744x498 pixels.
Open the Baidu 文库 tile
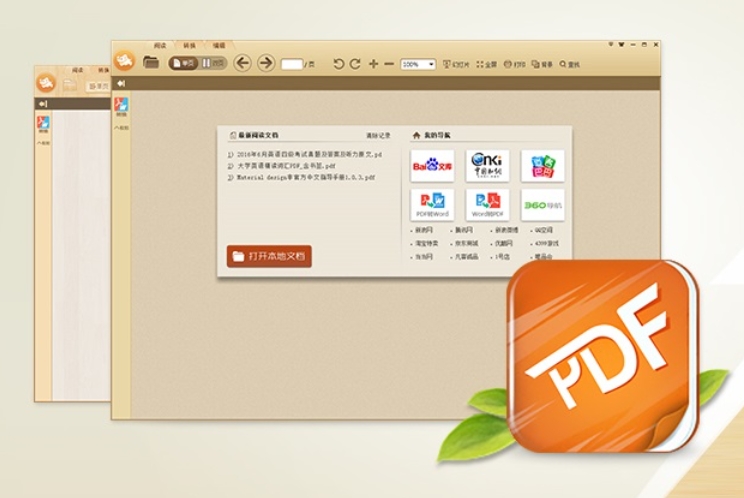tap(432, 166)
